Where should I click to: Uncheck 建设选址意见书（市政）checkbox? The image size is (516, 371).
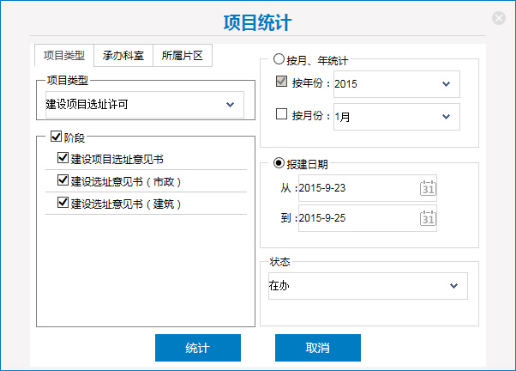click(63, 180)
